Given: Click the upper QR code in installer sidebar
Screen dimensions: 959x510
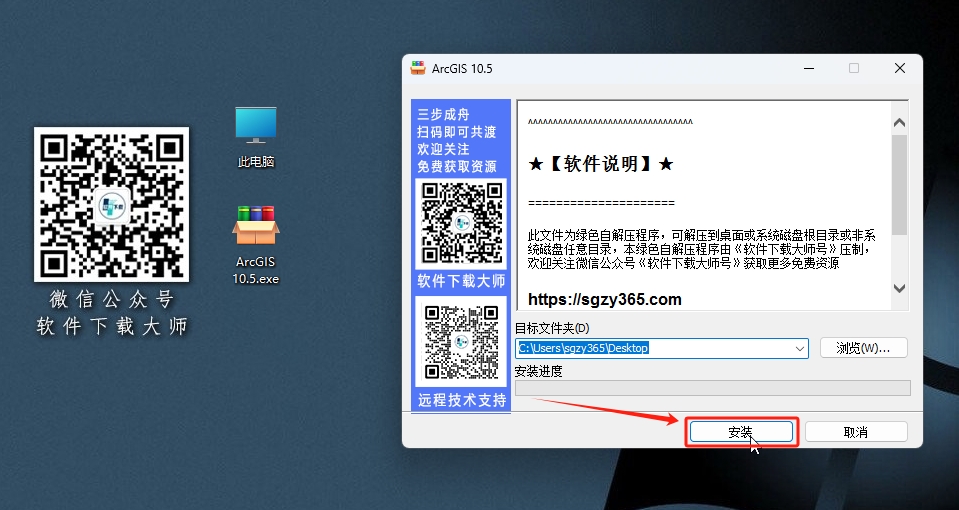Looking at the screenshot, I should click(x=461, y=224).
